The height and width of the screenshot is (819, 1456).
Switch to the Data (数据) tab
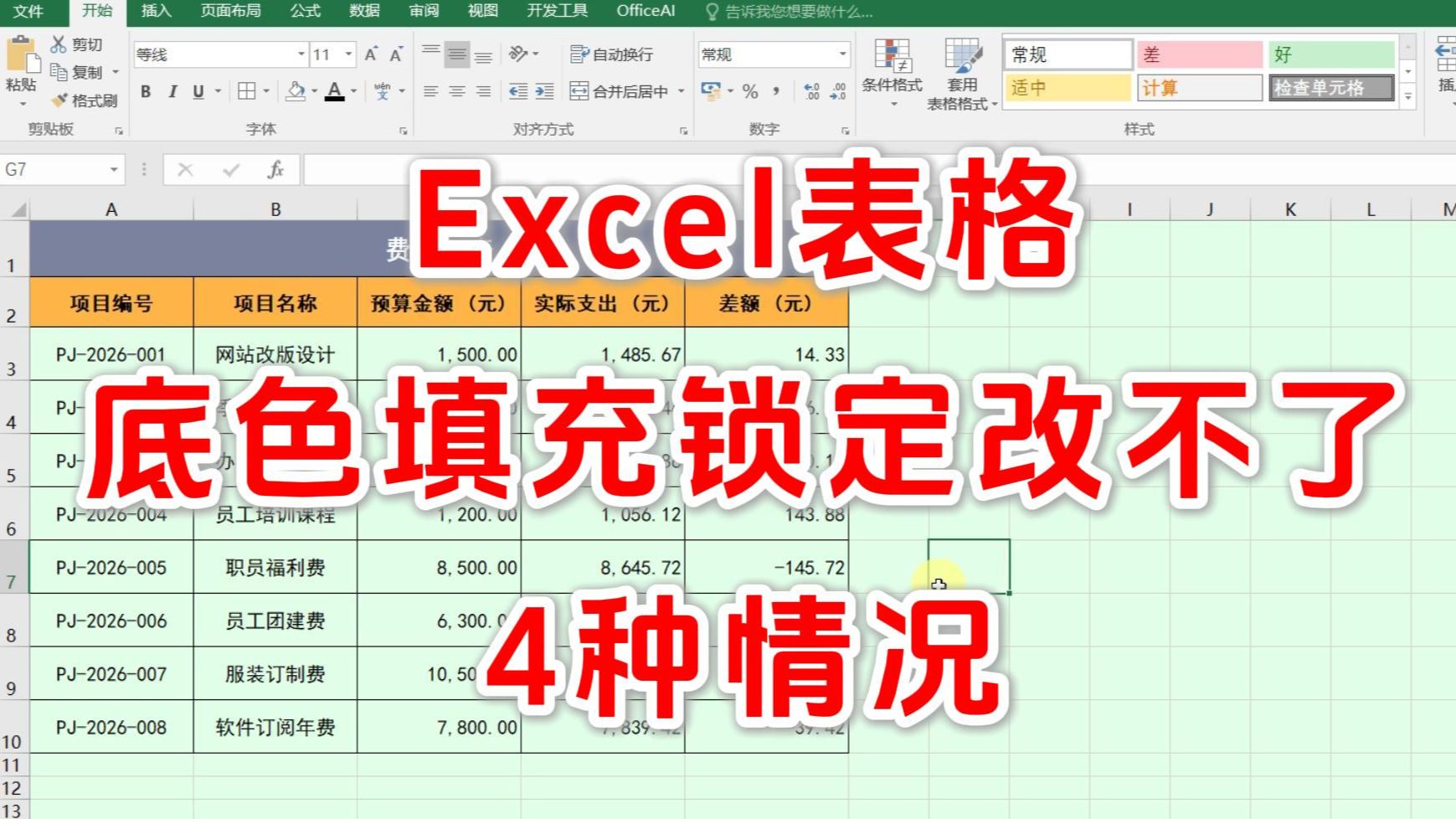point(364,11)
